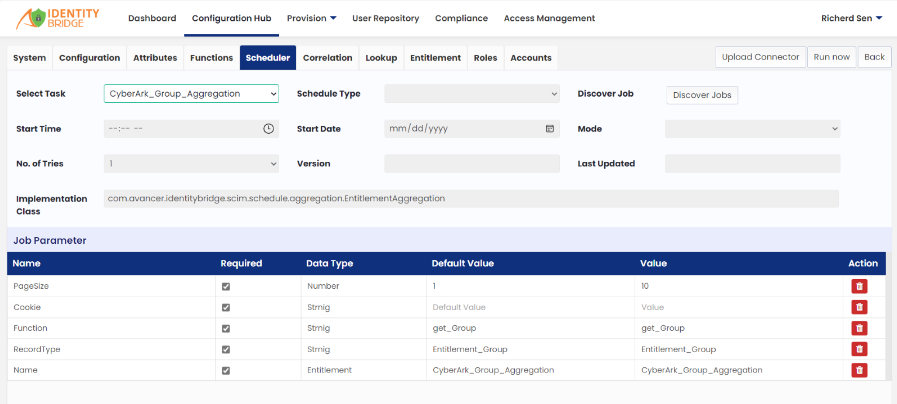Click the Implementation Class field
The image size is (897, 404).
click(471, 199)
